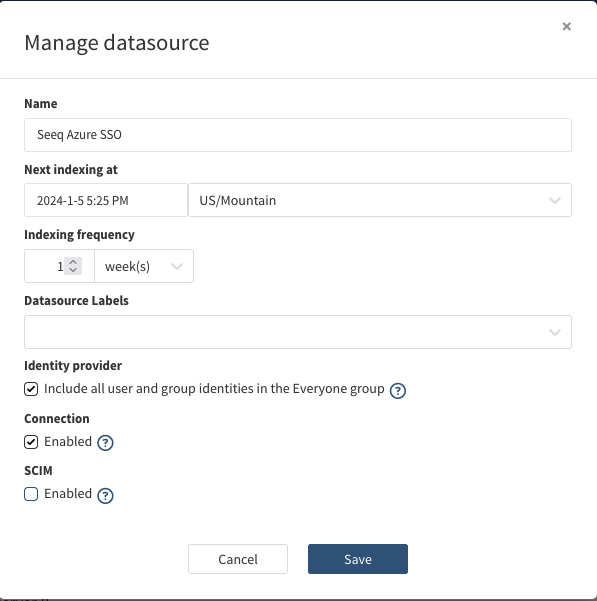Cancel the datasource changes
The height and width of the screenshot is (601, 597).
tap(238, 559)
